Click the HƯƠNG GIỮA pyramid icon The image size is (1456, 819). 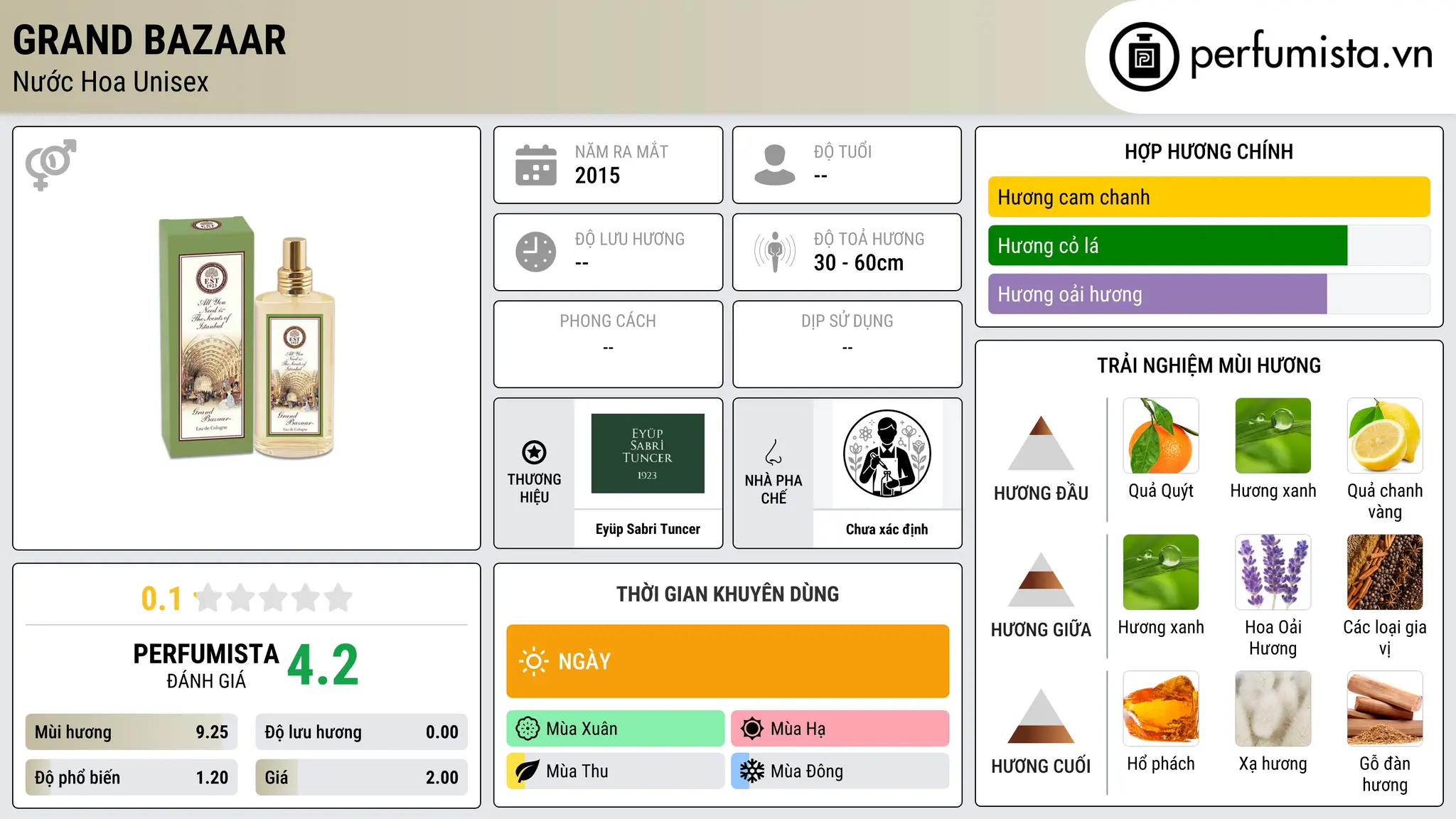tap(1041, 579)
